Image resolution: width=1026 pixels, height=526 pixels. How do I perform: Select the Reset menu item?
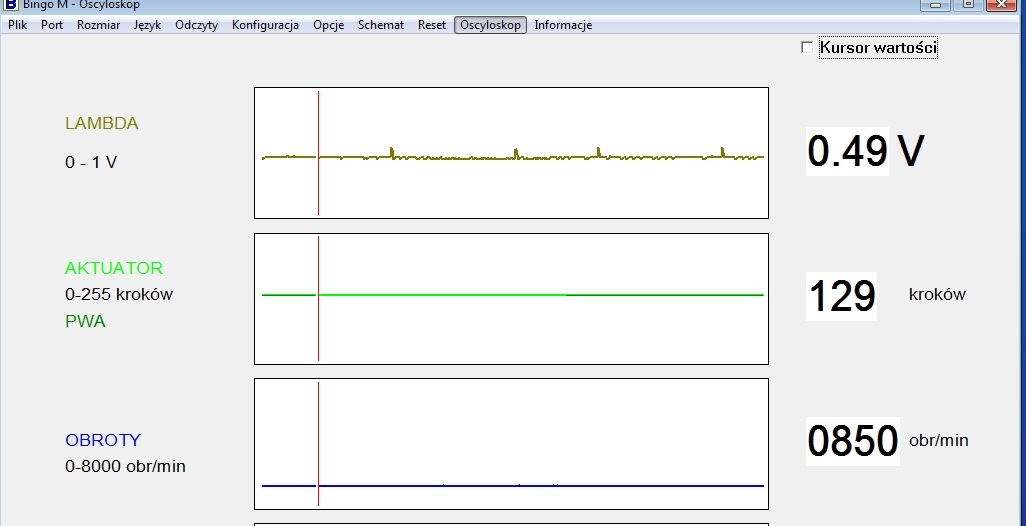coord(432,25)
